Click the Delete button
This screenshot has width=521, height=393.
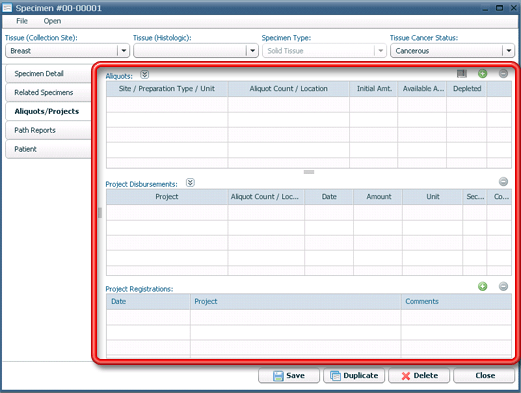pyautogui.click(x=419, y=376)
